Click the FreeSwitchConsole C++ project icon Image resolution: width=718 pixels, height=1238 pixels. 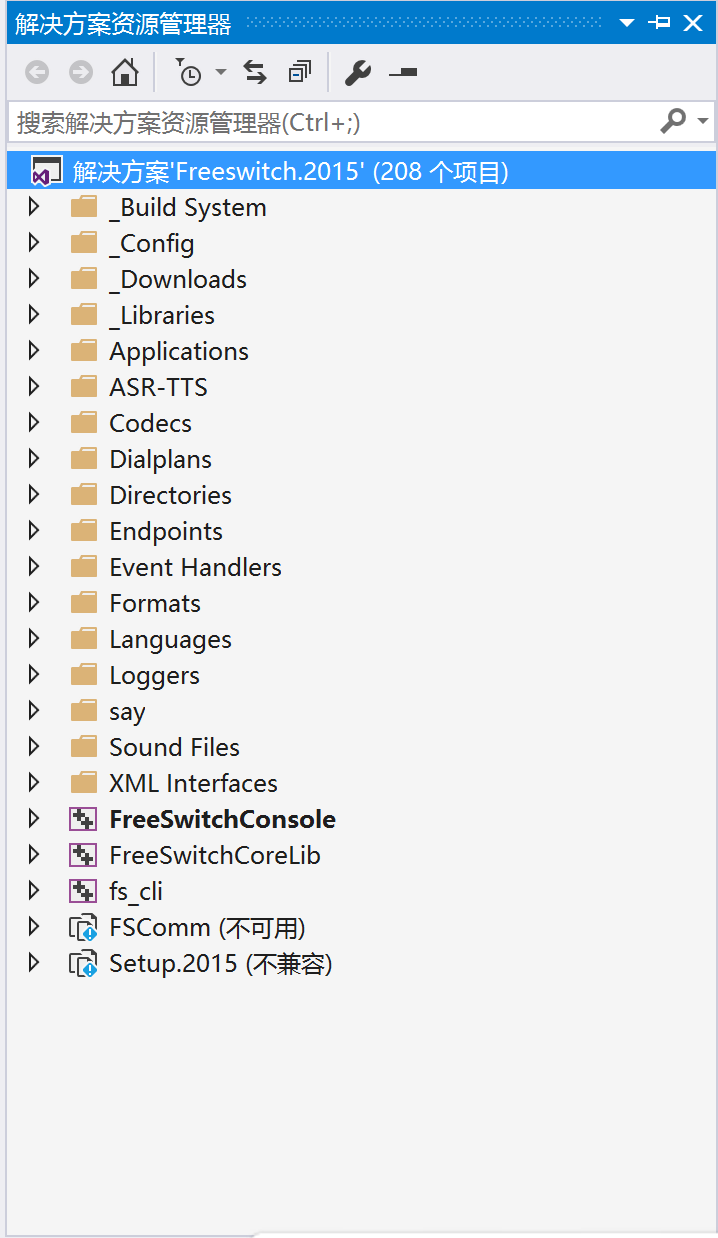pyautogui.click(x=82, y=820)
